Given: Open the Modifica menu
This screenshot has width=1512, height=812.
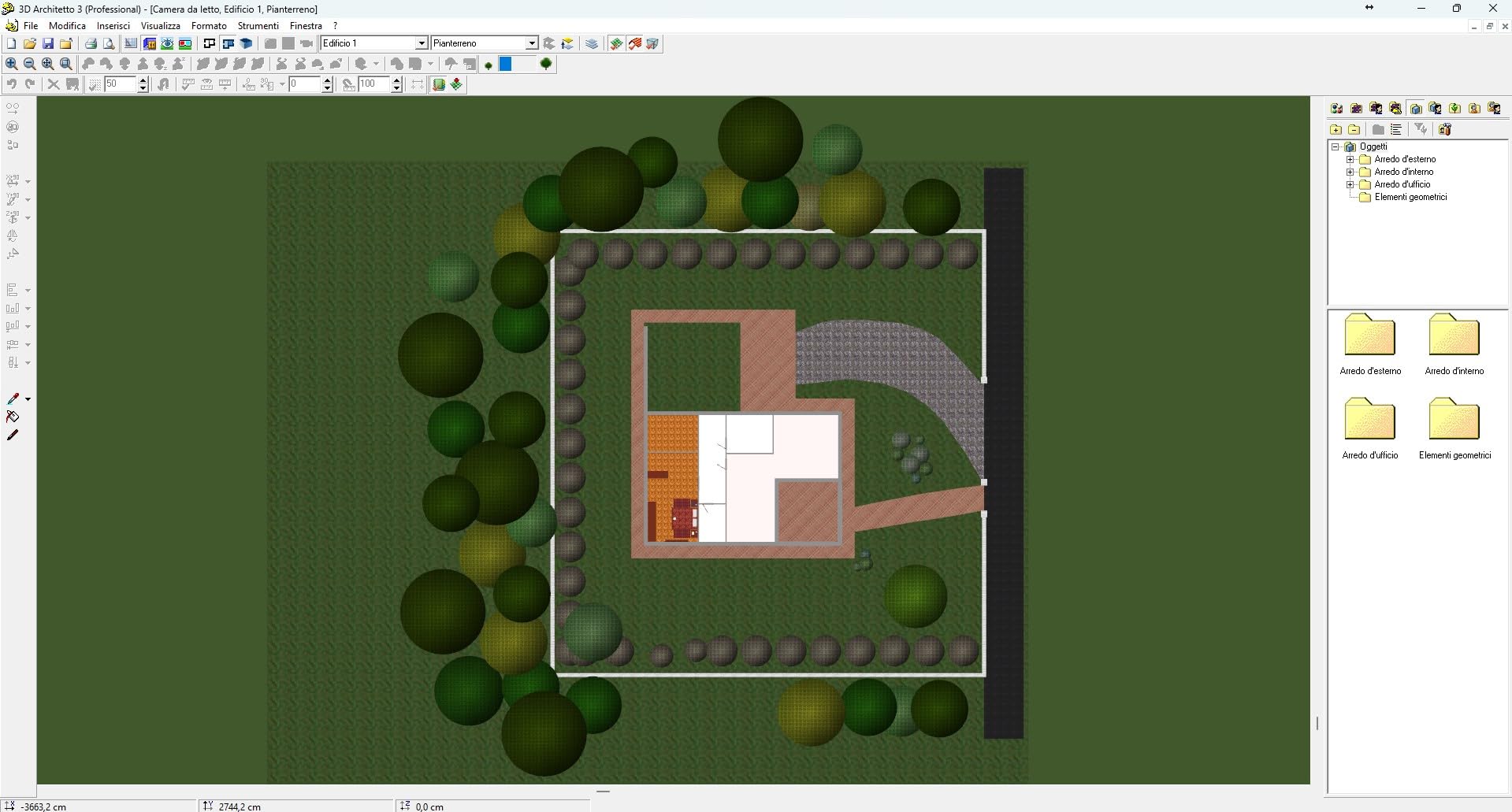Looking at the screenshot, I should [67, 26].
